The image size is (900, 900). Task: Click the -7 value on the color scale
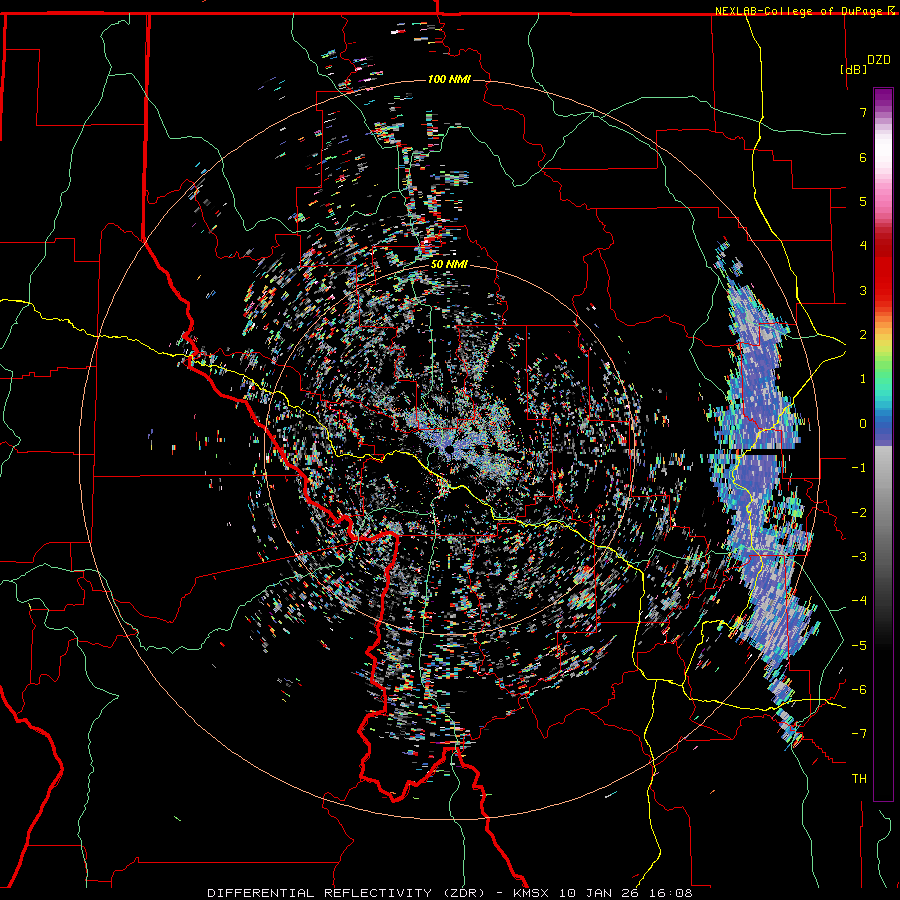click(x=859, y=734)
